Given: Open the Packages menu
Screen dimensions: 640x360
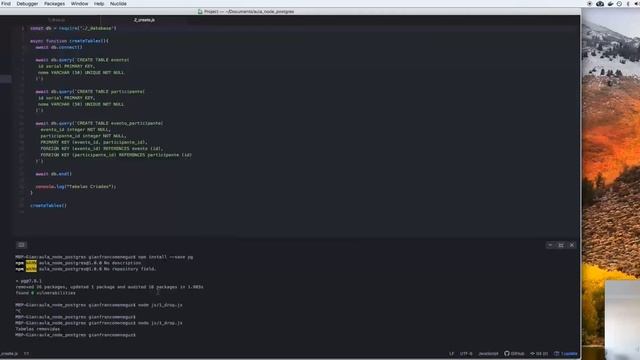Looking at the screenshot, I should tap(54, 4).
